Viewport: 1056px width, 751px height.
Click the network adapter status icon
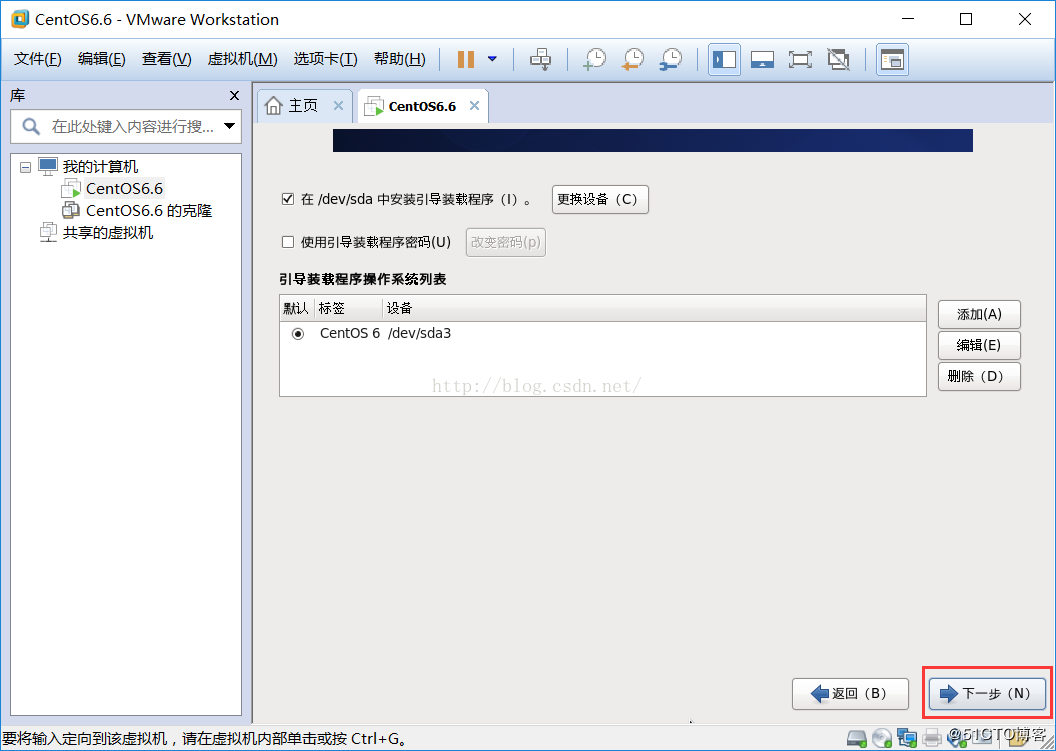tap(907, 738)
